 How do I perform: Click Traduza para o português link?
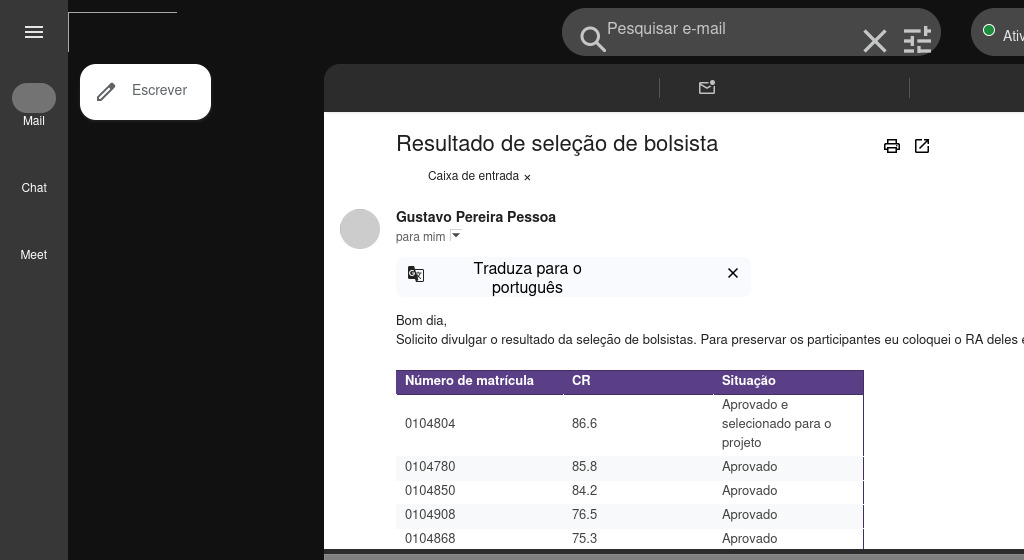527,278
